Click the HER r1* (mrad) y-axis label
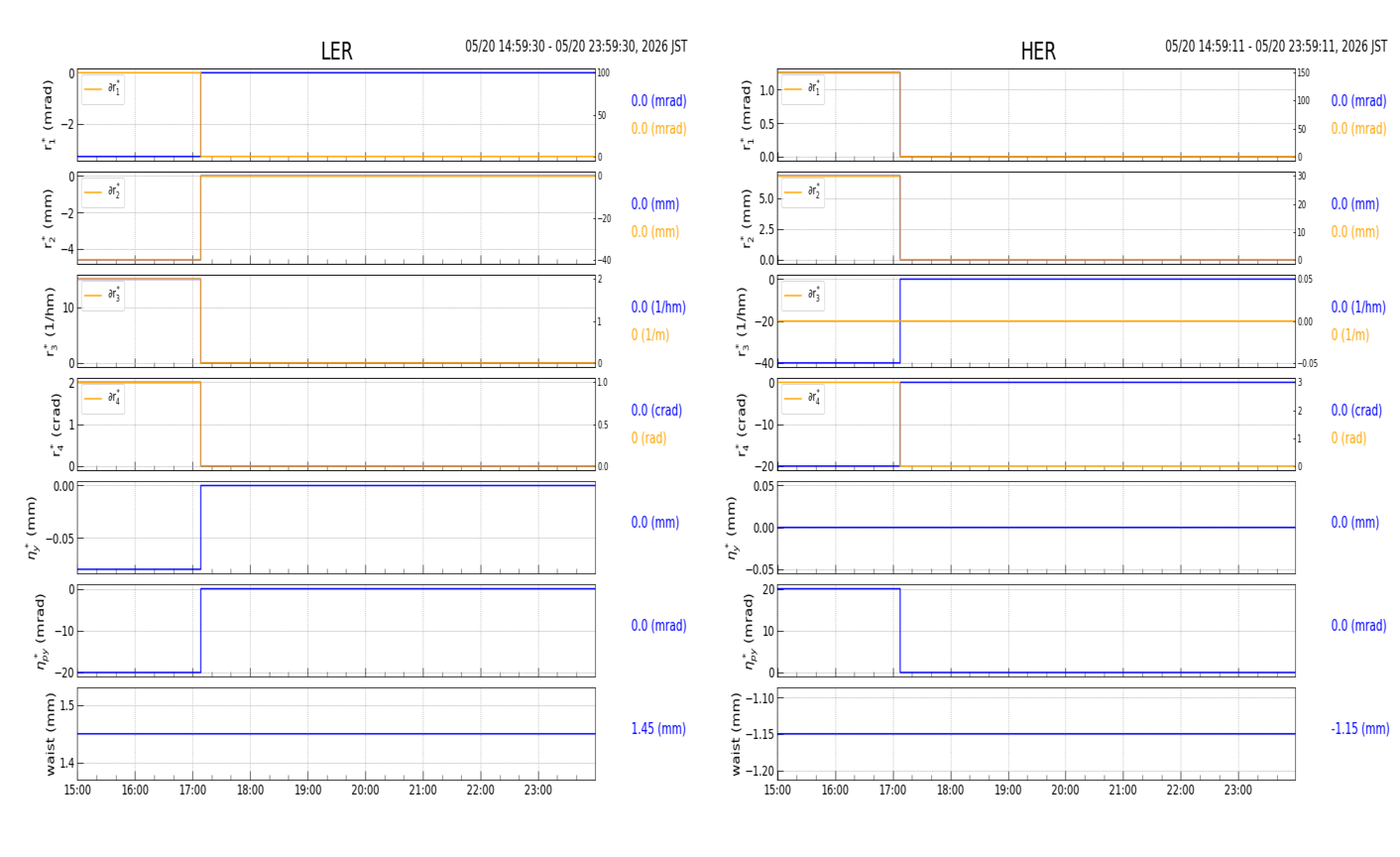 click(748, 115)
